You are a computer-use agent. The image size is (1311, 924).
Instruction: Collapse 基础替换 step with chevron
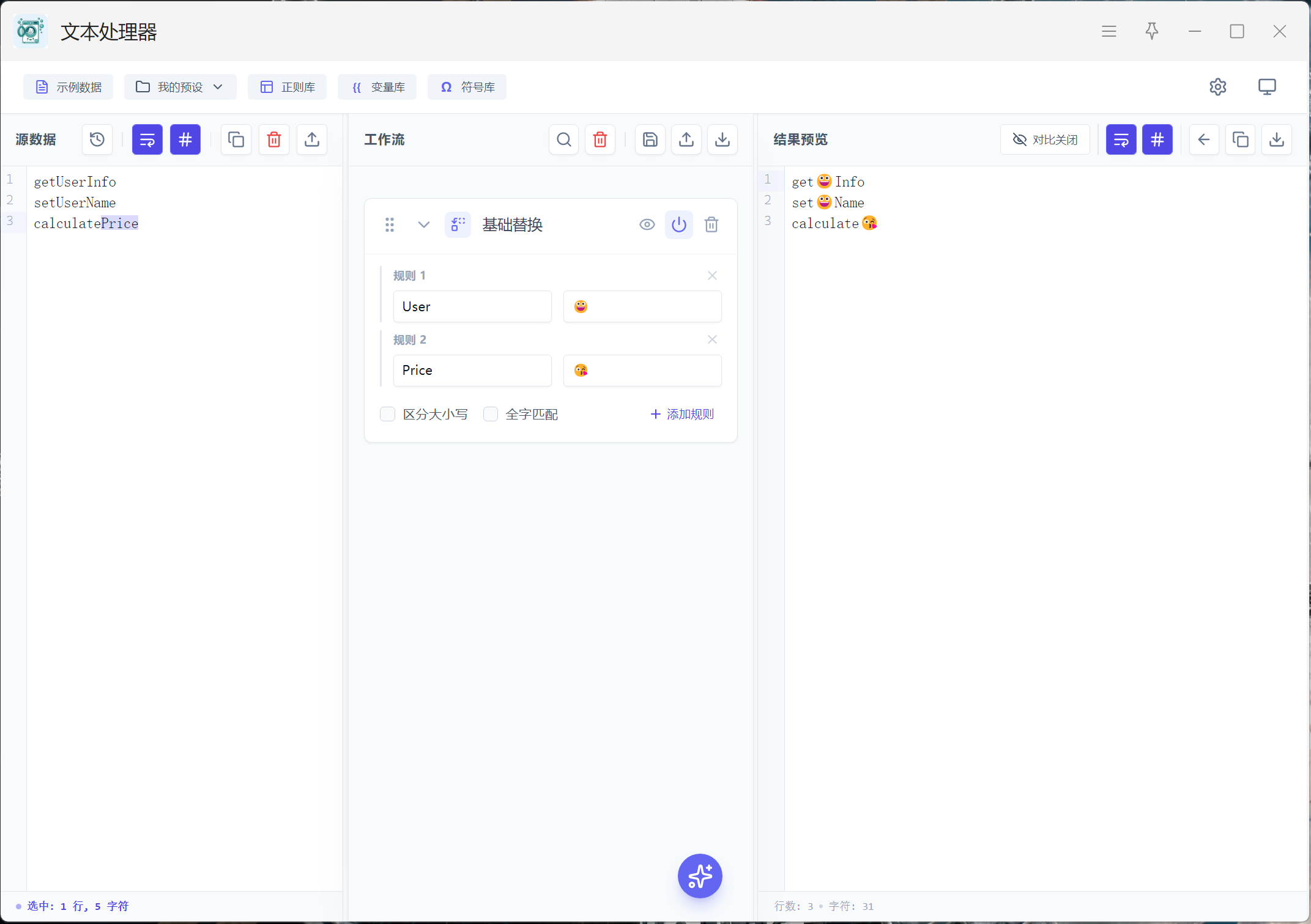[423, 224]
